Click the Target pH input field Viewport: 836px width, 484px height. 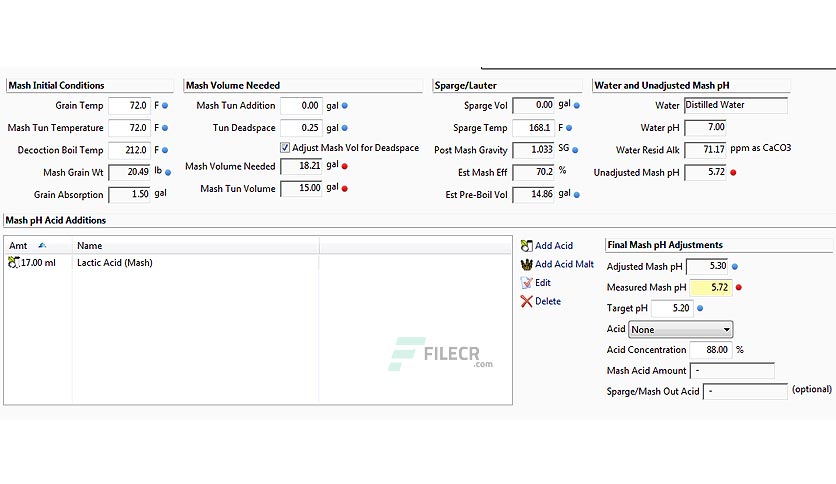pyautogui.click(x=672, y=308)
